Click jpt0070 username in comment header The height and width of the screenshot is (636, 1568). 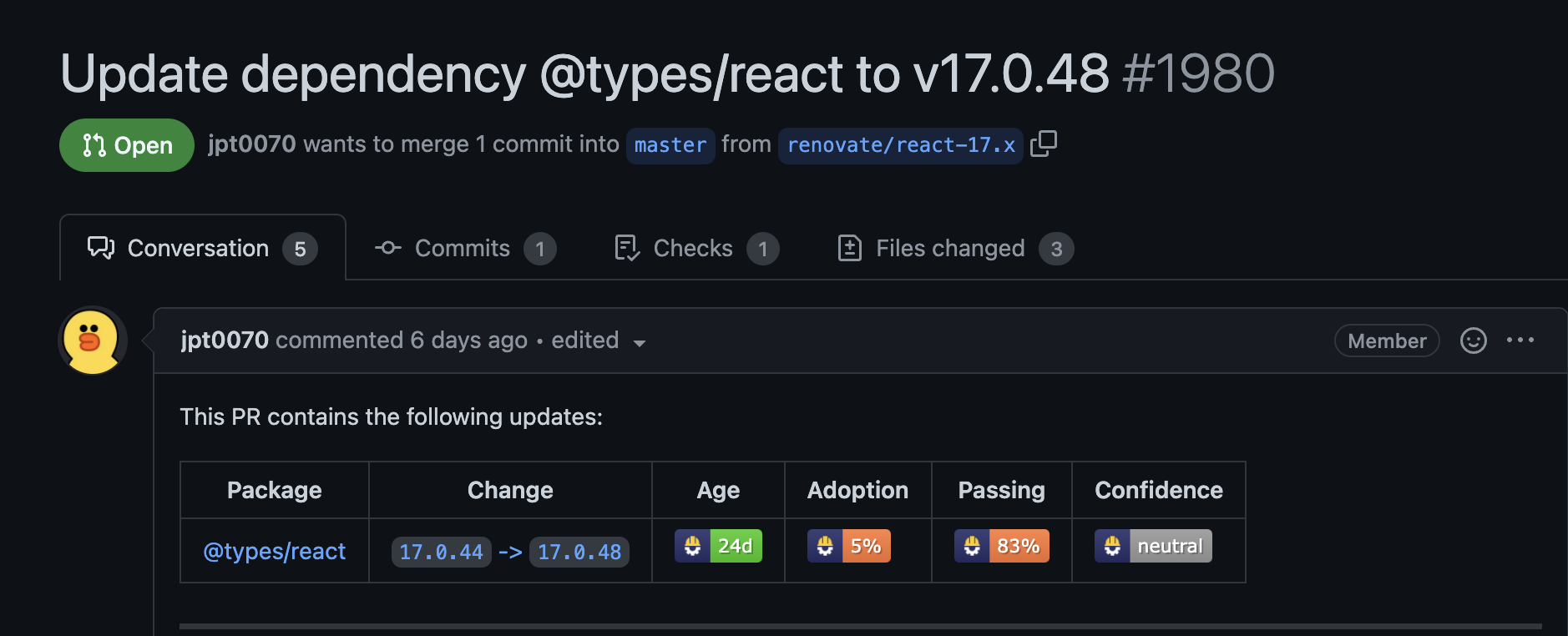click(x=225, y=341)
